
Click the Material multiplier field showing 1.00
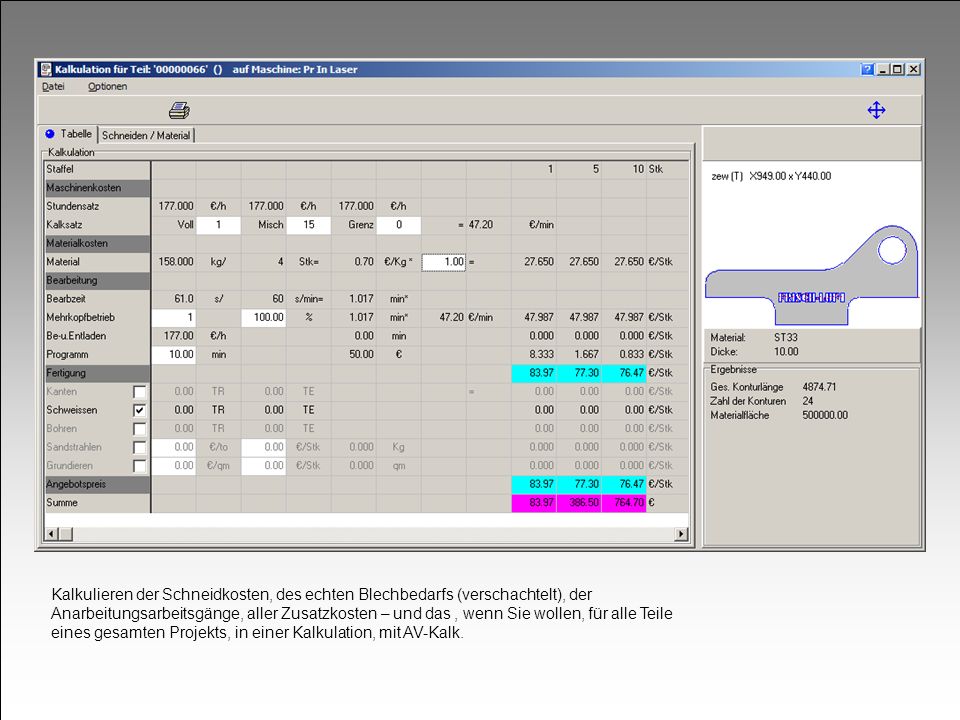pyautogui.click(x=444, y=262)
